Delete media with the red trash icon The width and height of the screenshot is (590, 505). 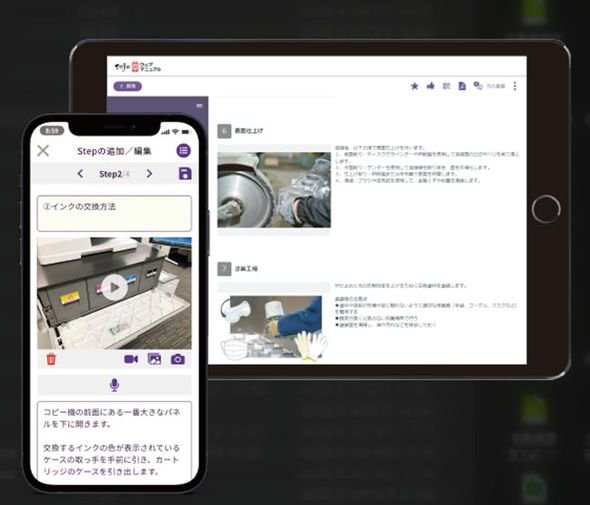click(51, 359)
